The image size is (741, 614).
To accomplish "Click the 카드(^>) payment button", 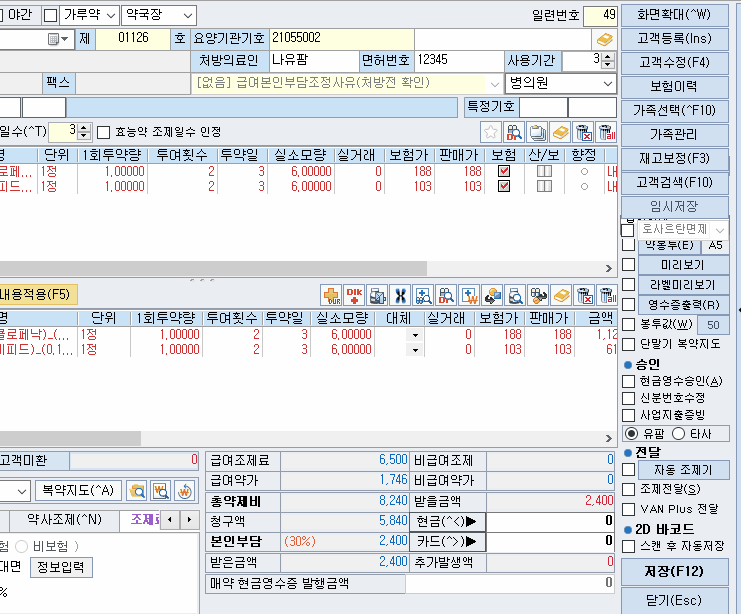I will click(447, 541).
